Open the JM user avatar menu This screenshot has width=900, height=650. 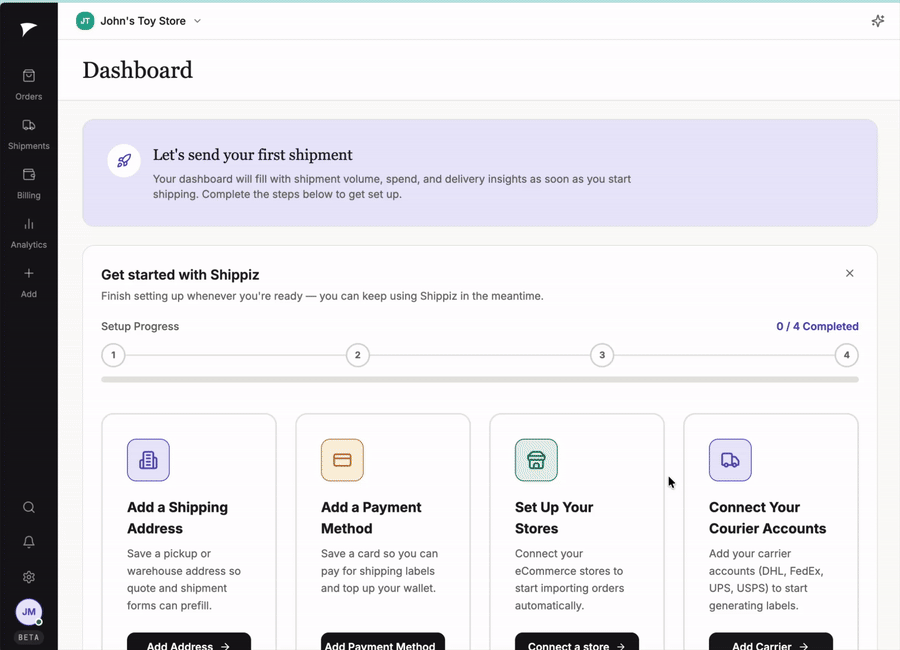click(29, 612)
